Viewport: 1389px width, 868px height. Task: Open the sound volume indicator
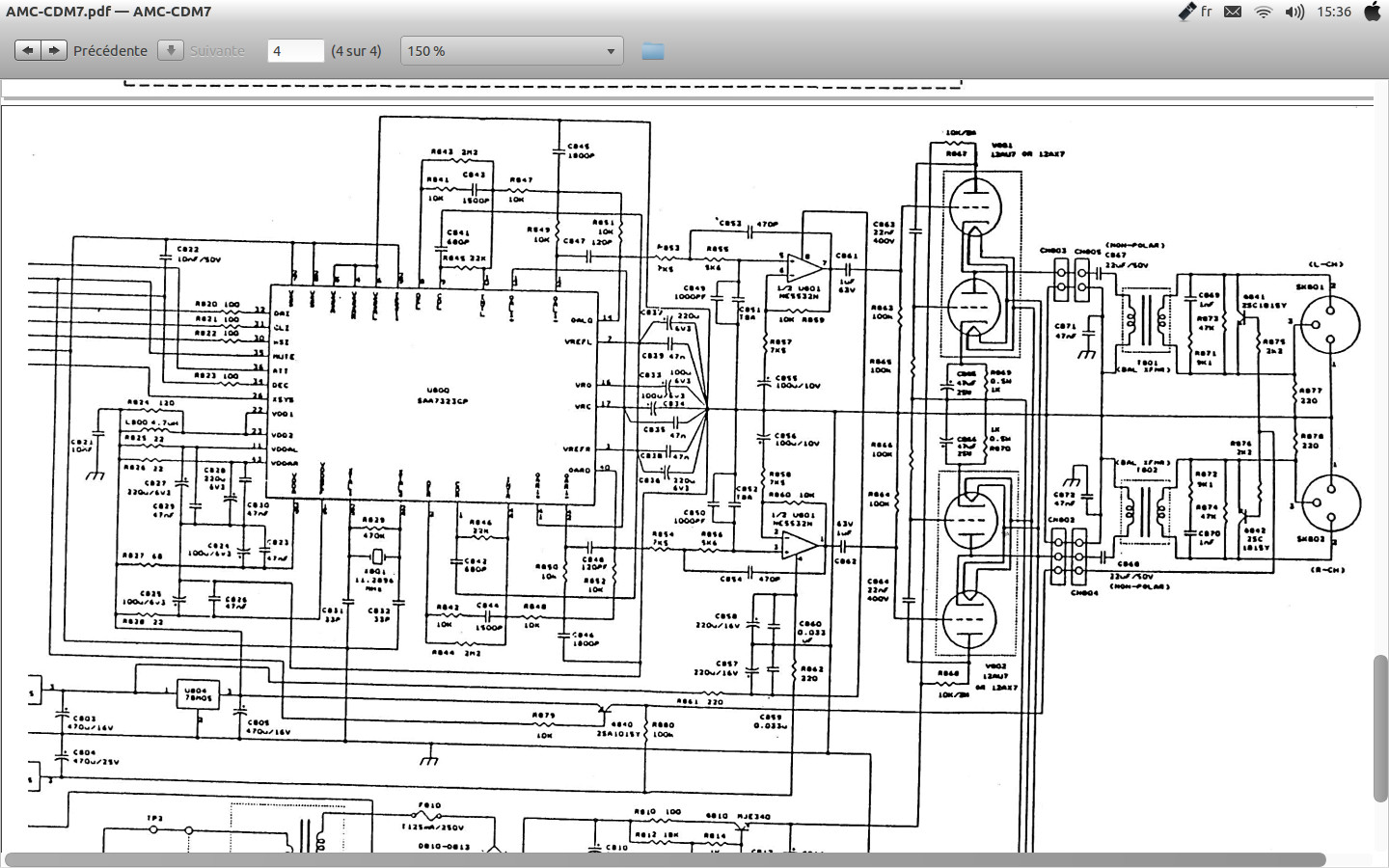click(1294, 12)
